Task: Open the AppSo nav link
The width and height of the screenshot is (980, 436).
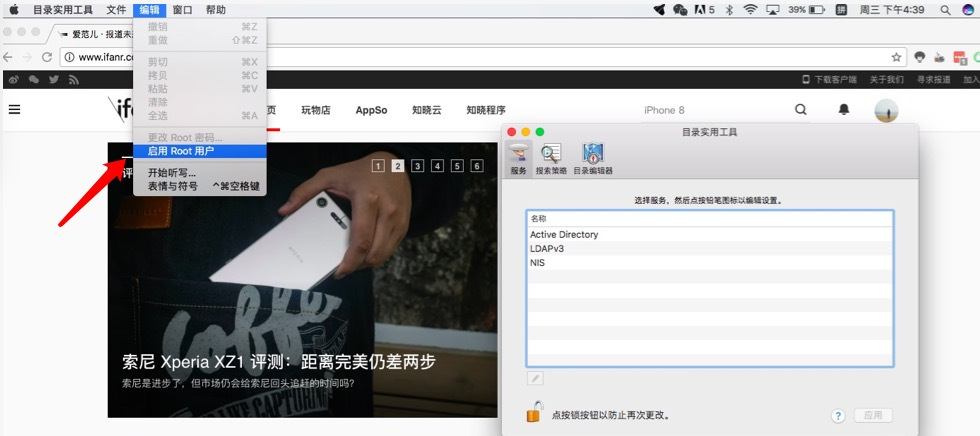Action: coord(371,110)
